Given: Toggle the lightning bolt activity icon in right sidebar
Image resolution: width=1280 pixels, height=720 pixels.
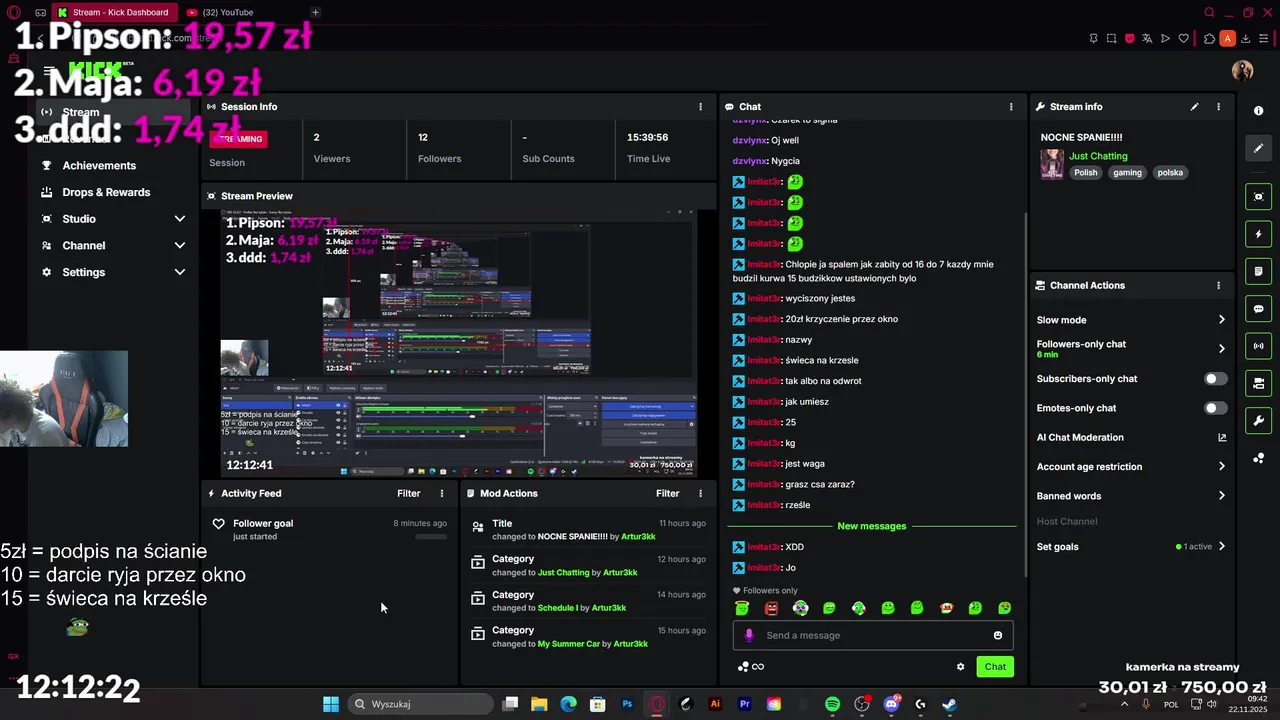Looking at the screenshot, I should point(1259,234).
